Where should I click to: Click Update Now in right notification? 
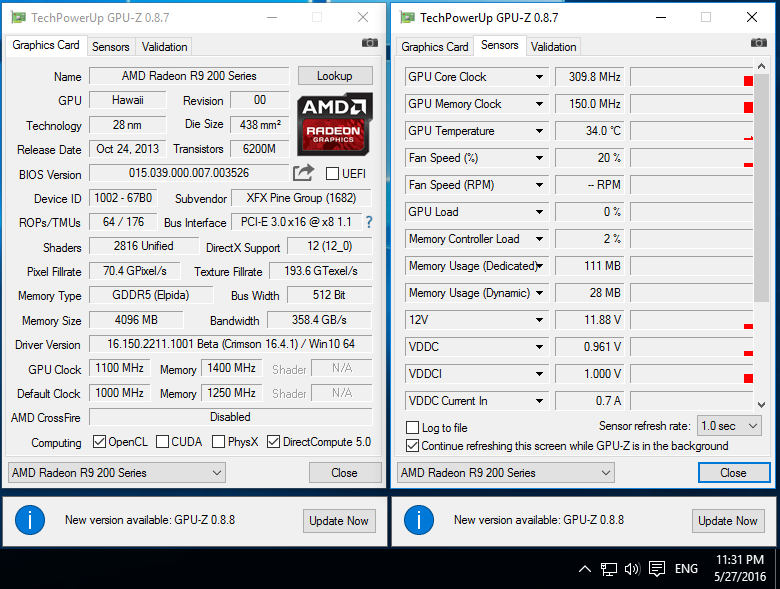pos(728,521)
